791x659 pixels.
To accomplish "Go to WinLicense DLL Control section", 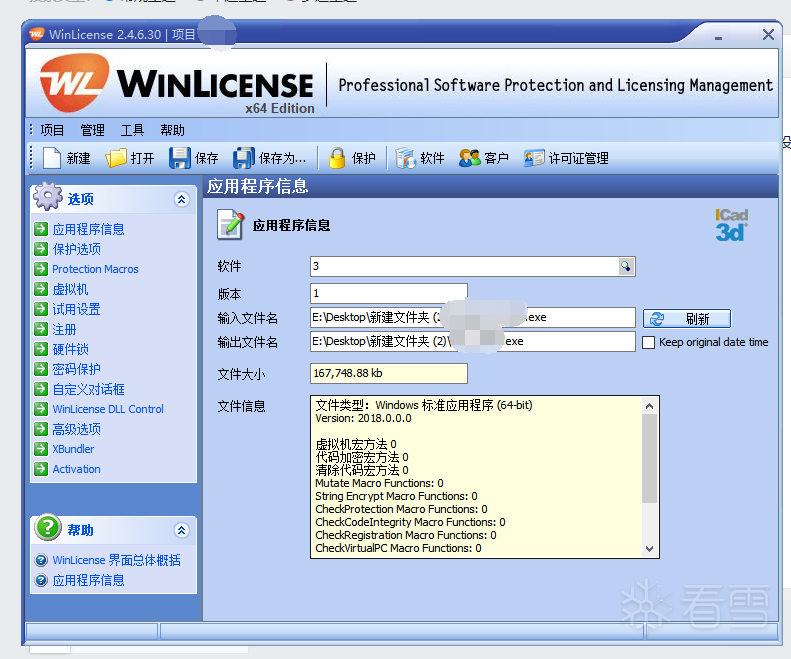I will 108,409.
